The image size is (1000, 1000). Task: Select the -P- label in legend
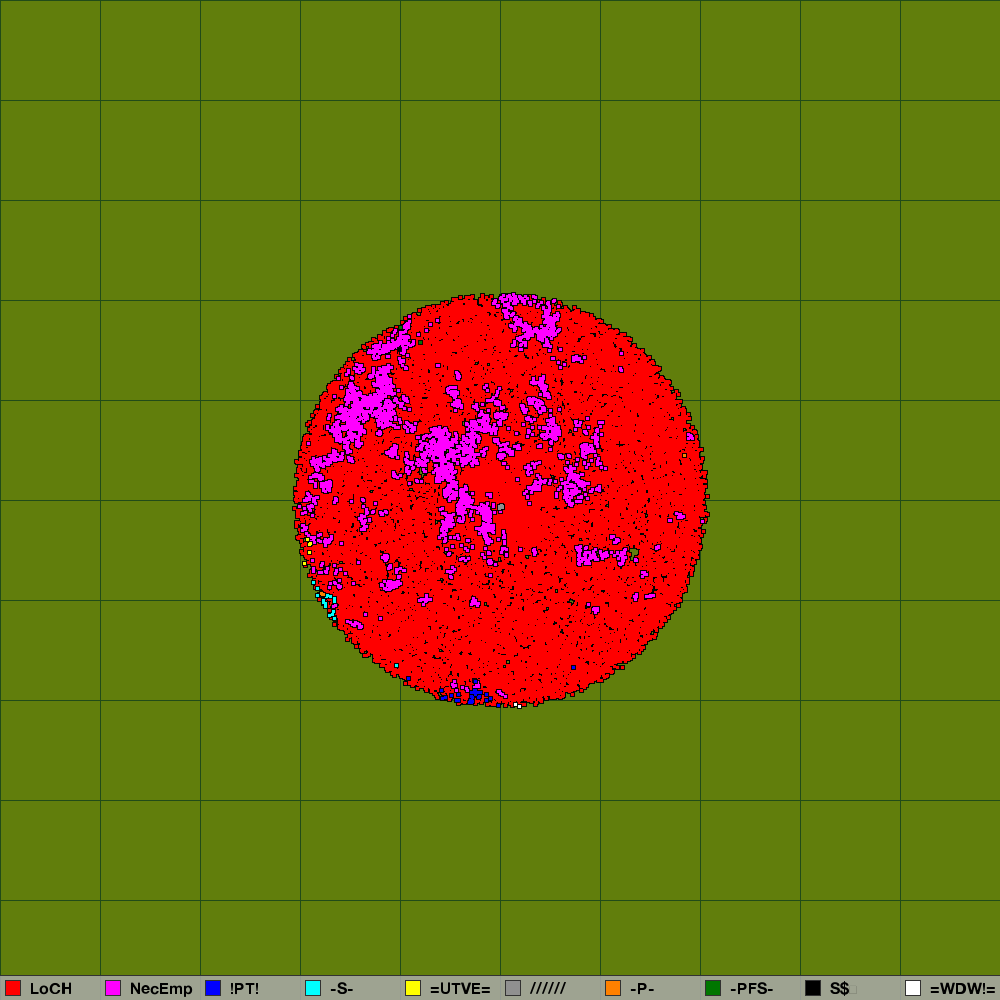point(642,989)
